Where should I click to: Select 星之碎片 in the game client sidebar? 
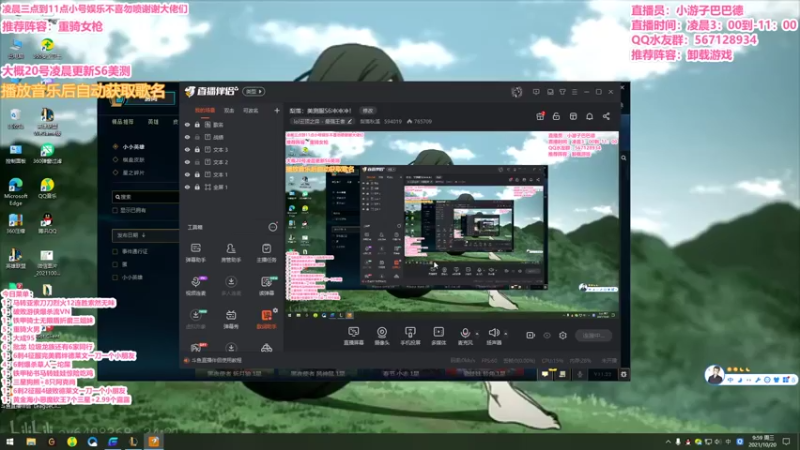point(133,172)
